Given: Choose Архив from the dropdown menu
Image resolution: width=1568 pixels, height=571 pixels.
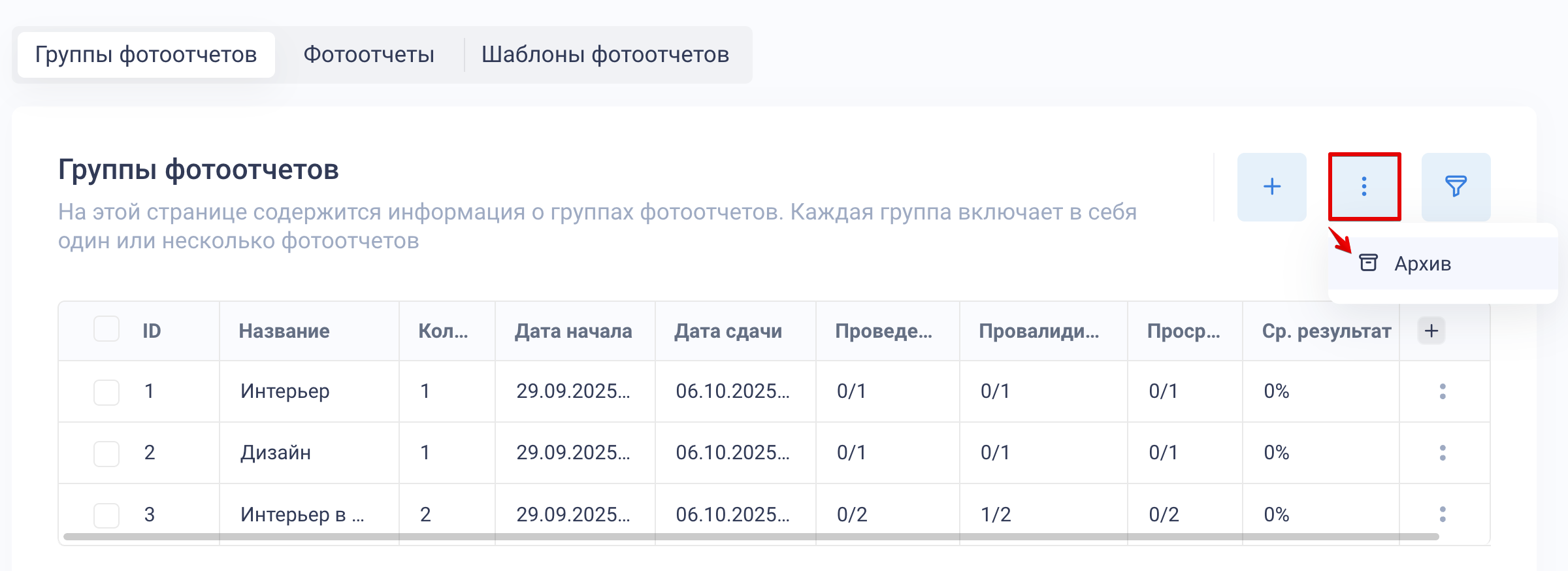Looking at the screenshot, I should coord(1422,264).
